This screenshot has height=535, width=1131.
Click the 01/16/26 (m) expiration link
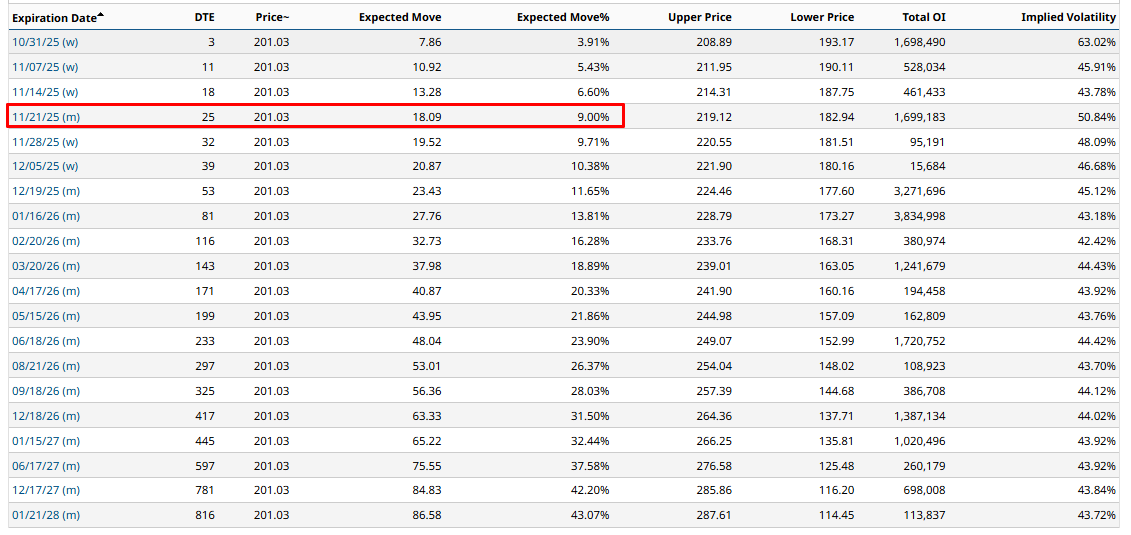(46, 216)
